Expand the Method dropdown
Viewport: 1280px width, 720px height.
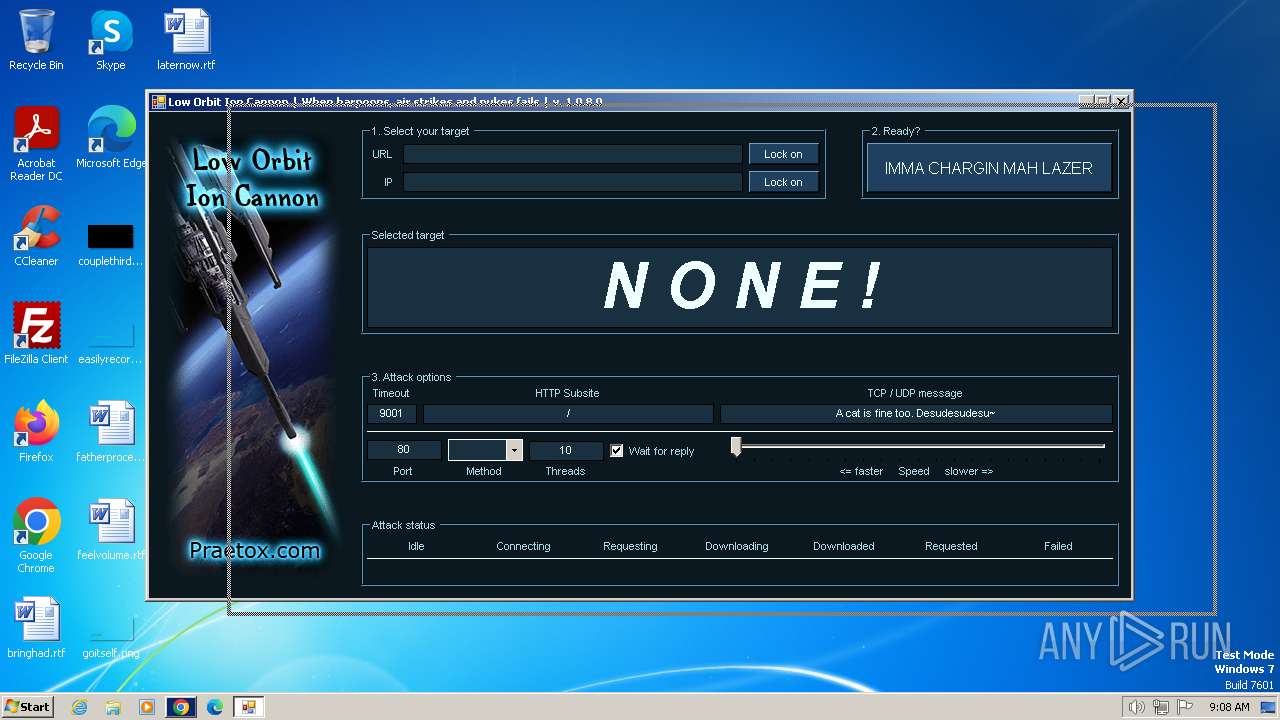click(514, 450)
